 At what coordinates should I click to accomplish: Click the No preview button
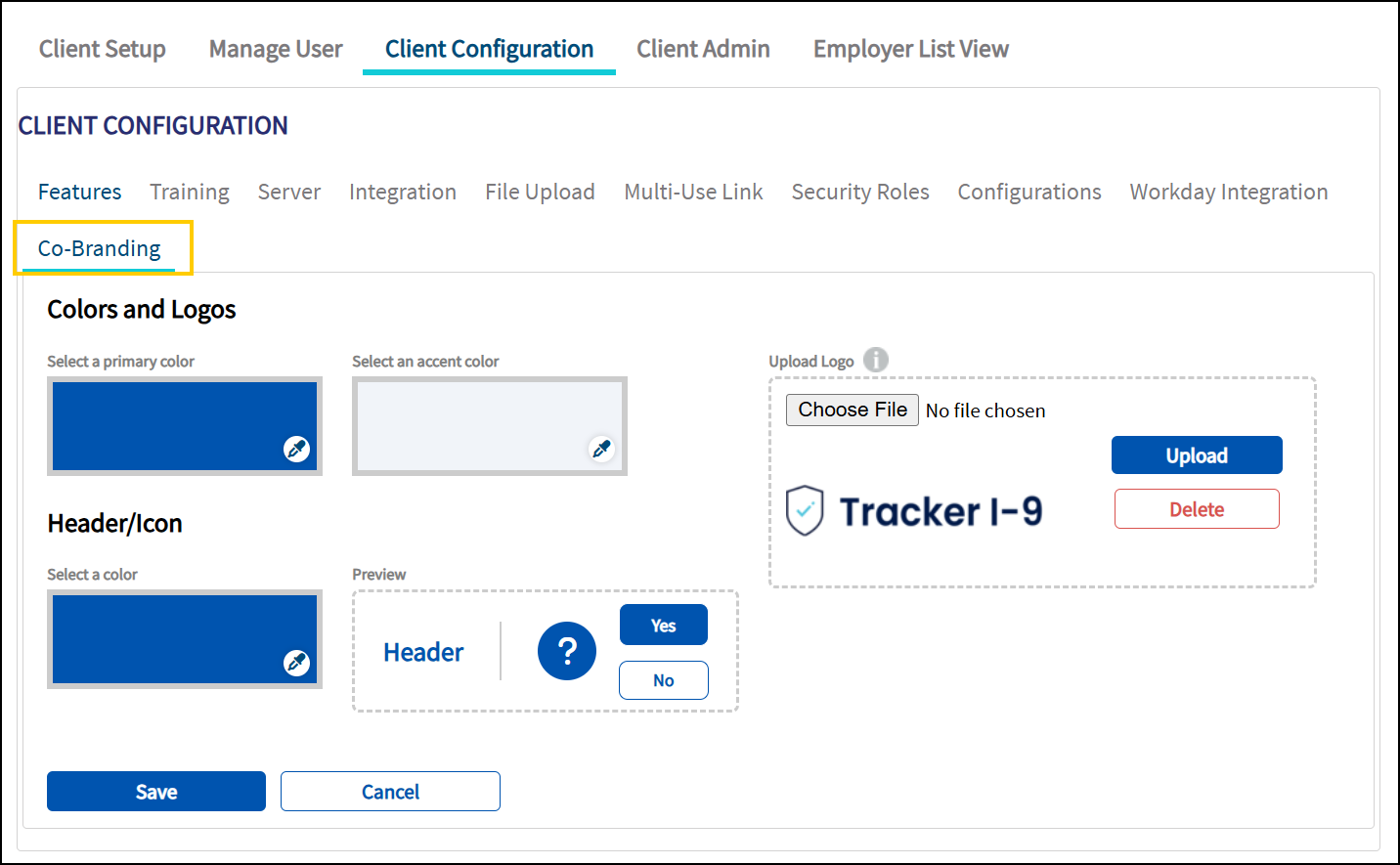663,680
